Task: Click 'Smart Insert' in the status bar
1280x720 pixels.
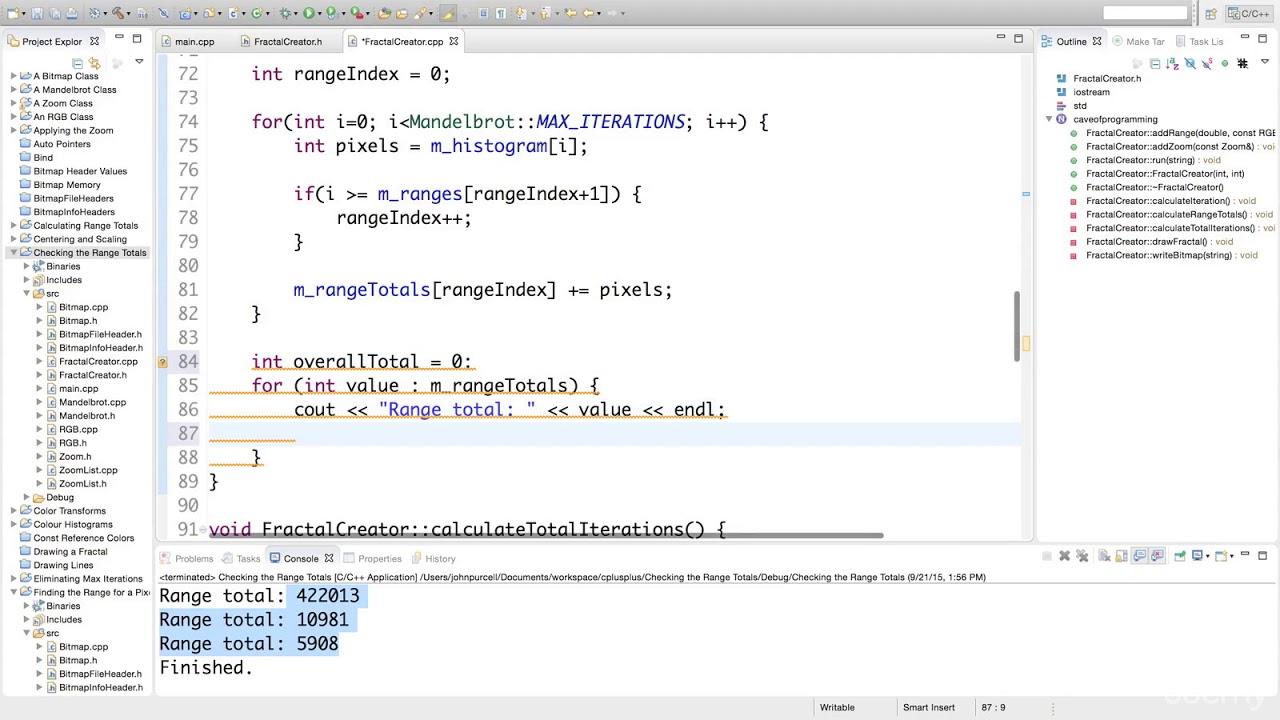Action: 929,707
